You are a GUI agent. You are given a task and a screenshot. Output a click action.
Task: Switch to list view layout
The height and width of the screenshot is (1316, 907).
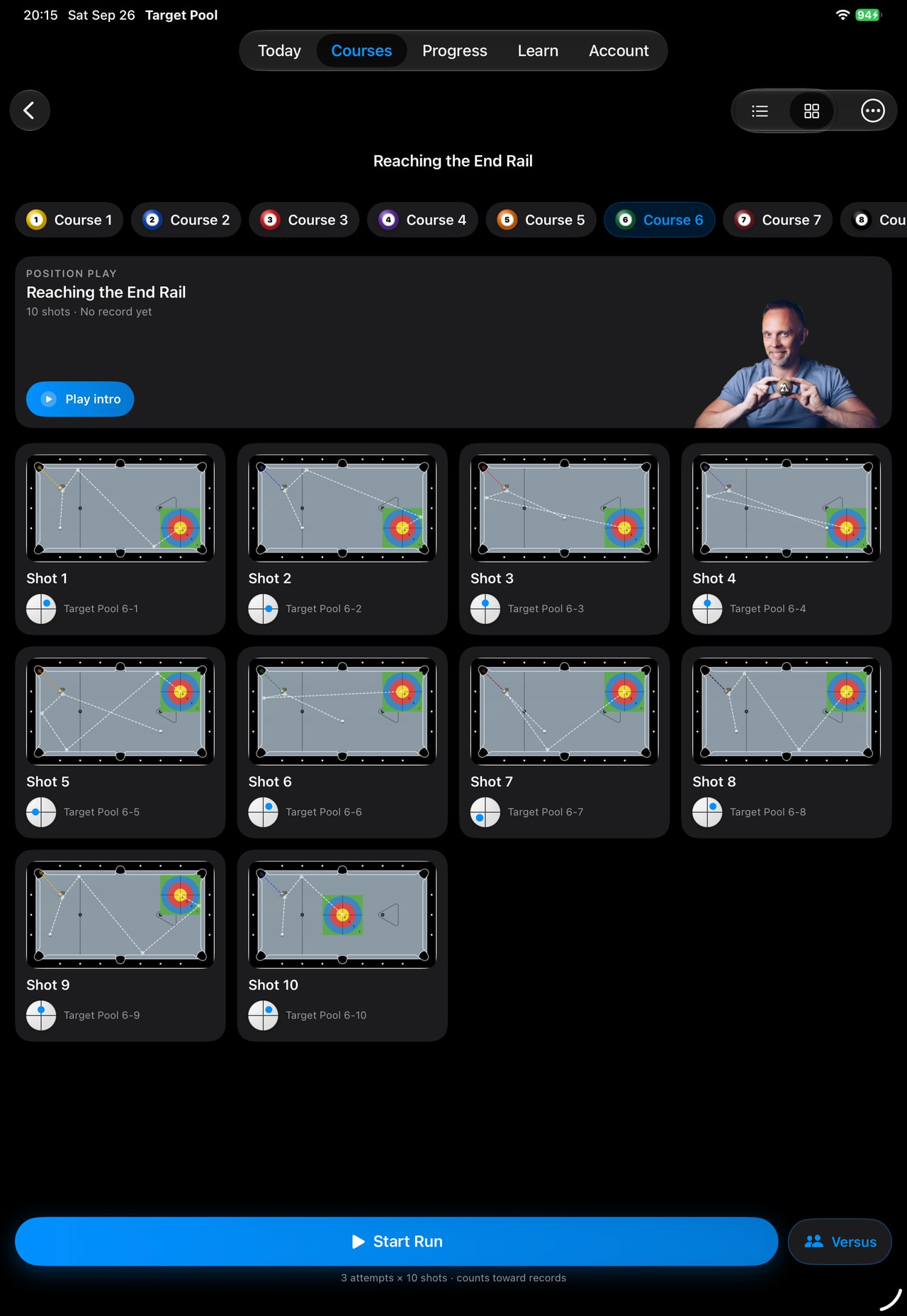click(760, 111)
